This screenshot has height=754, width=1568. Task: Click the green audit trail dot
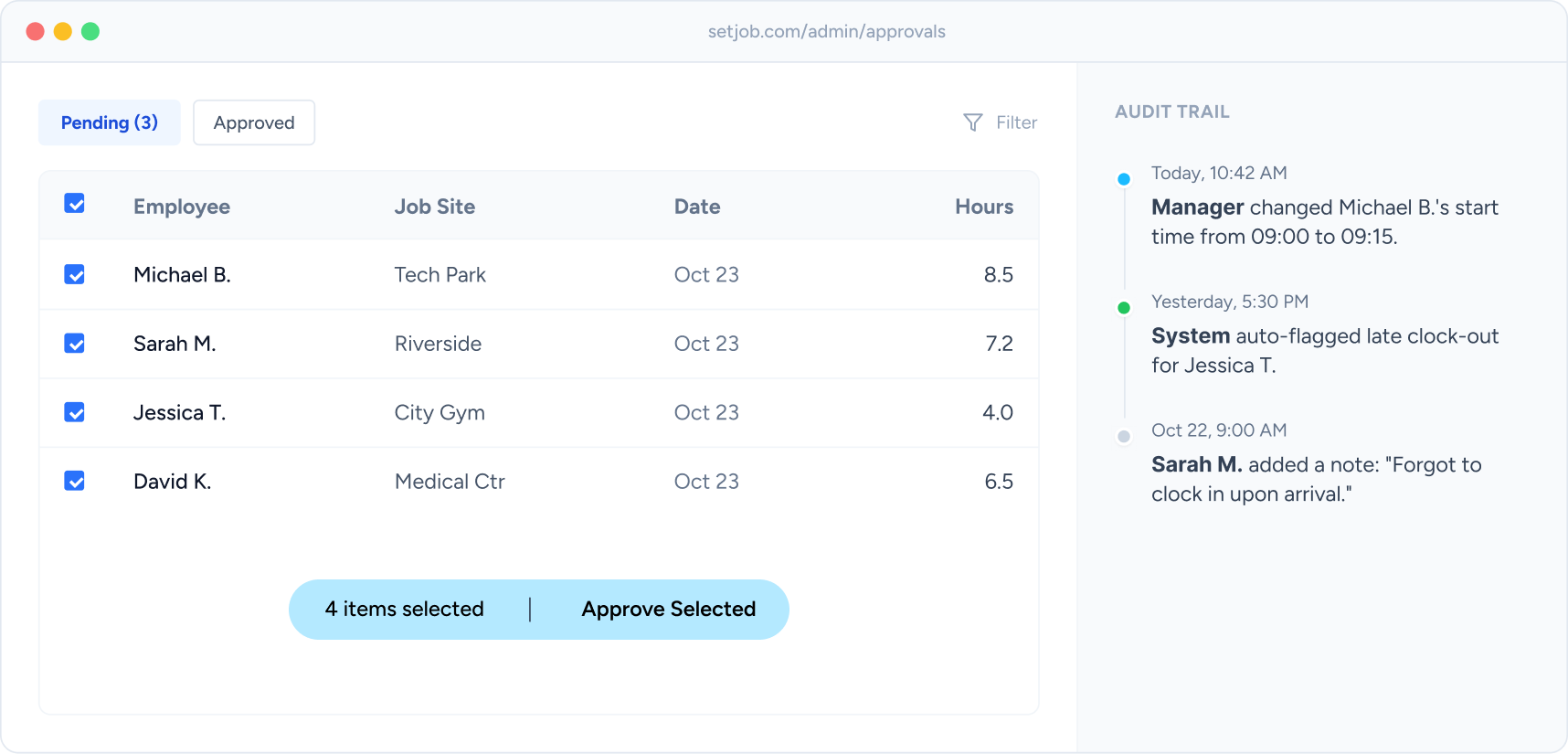coord(1124,308)
